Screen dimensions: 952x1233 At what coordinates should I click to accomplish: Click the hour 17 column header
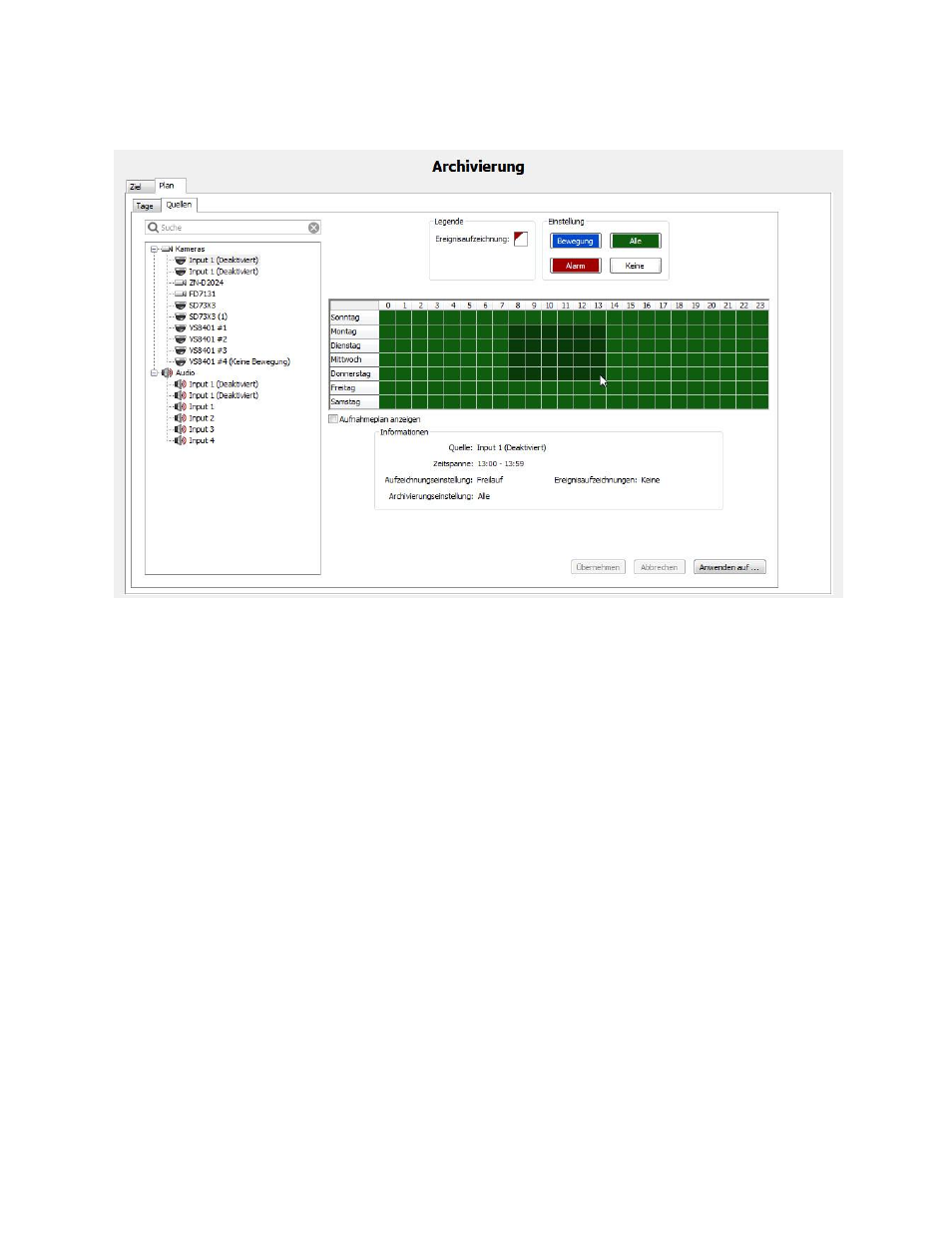(663, 306)
